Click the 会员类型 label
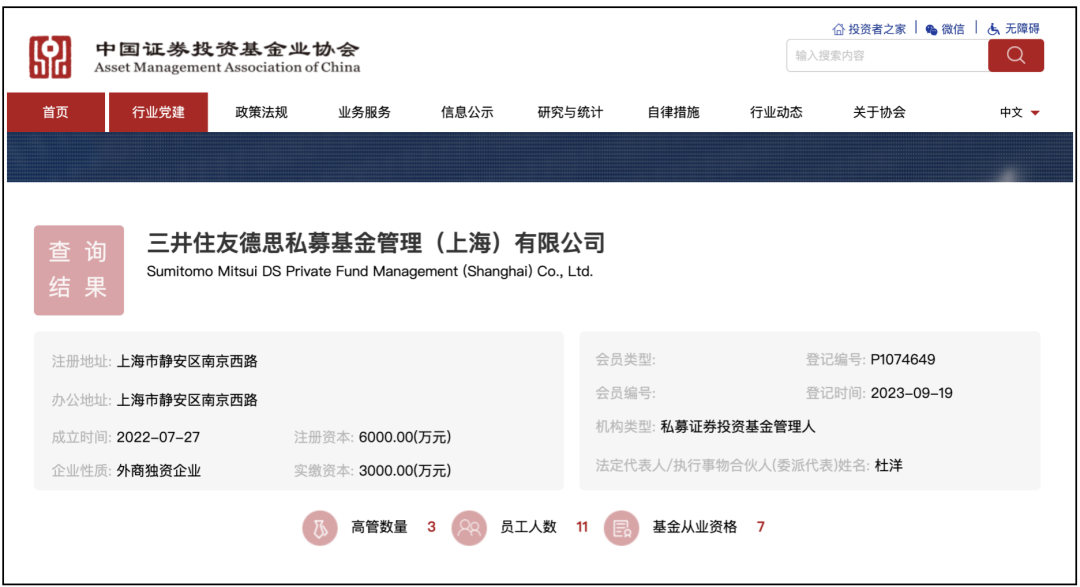Viewport: 1080px width, 587px height. 625,360
